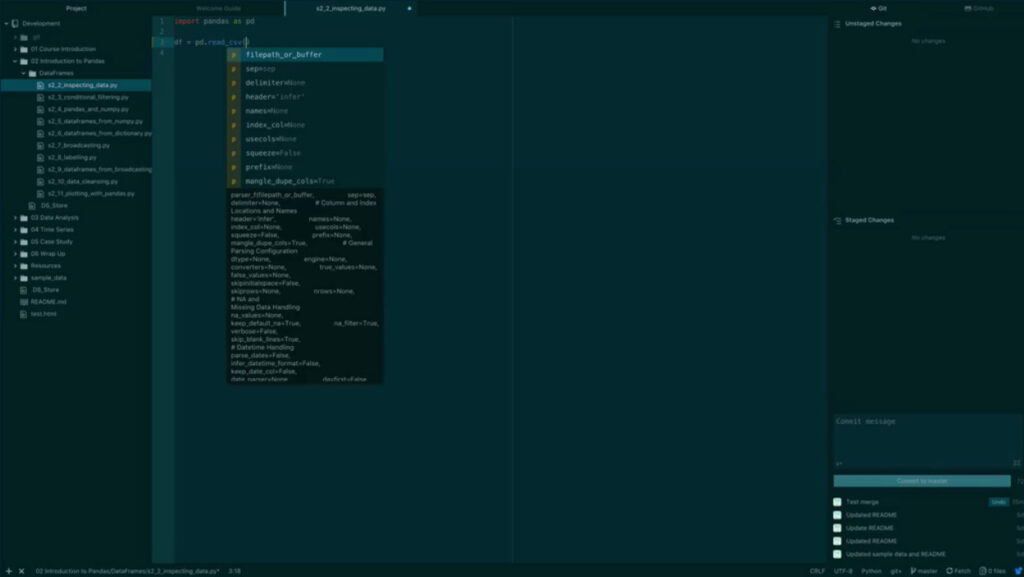Image resolution: width=1024 pixels, height=577 pixels.
Task: Click the Fetch sync icon in status bar
Action: [x=948, y=571]
